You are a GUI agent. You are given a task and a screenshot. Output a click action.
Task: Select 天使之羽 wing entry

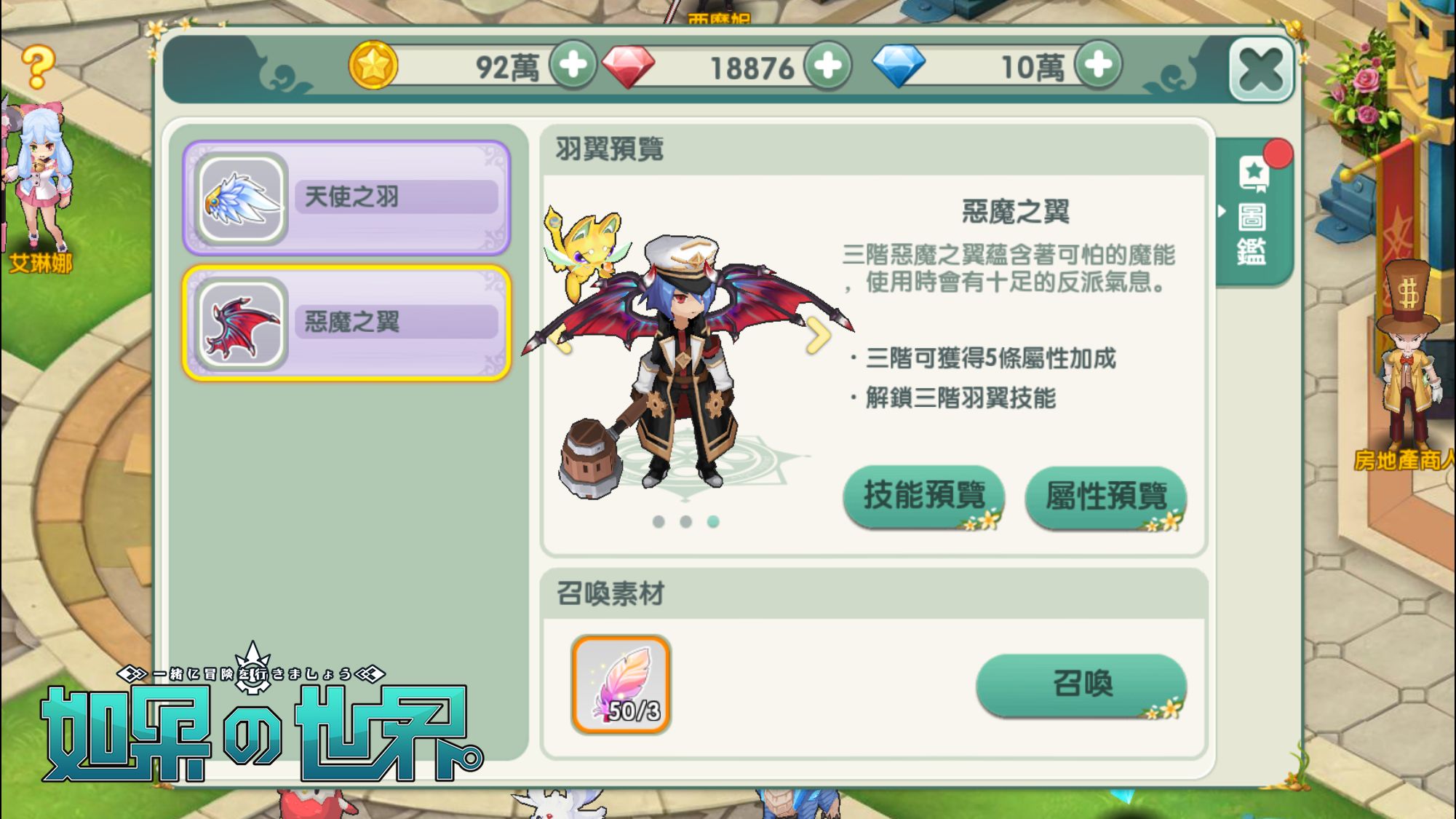pyautogui.click(x=346, y=197)
